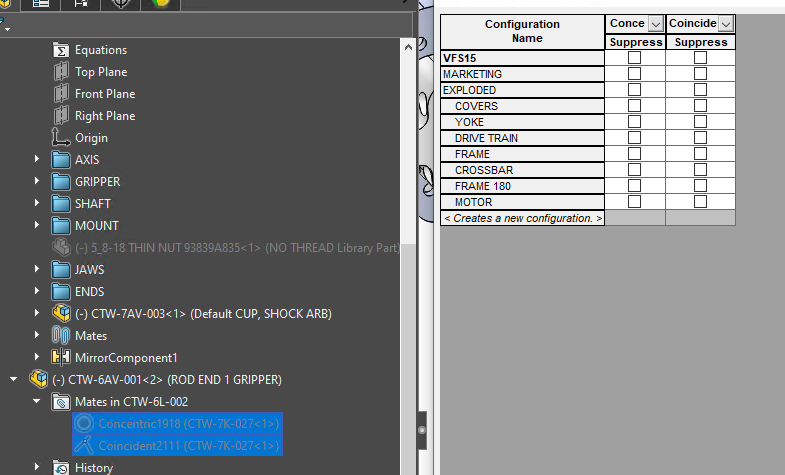Click the Equations sigma icon

[60, 50]
